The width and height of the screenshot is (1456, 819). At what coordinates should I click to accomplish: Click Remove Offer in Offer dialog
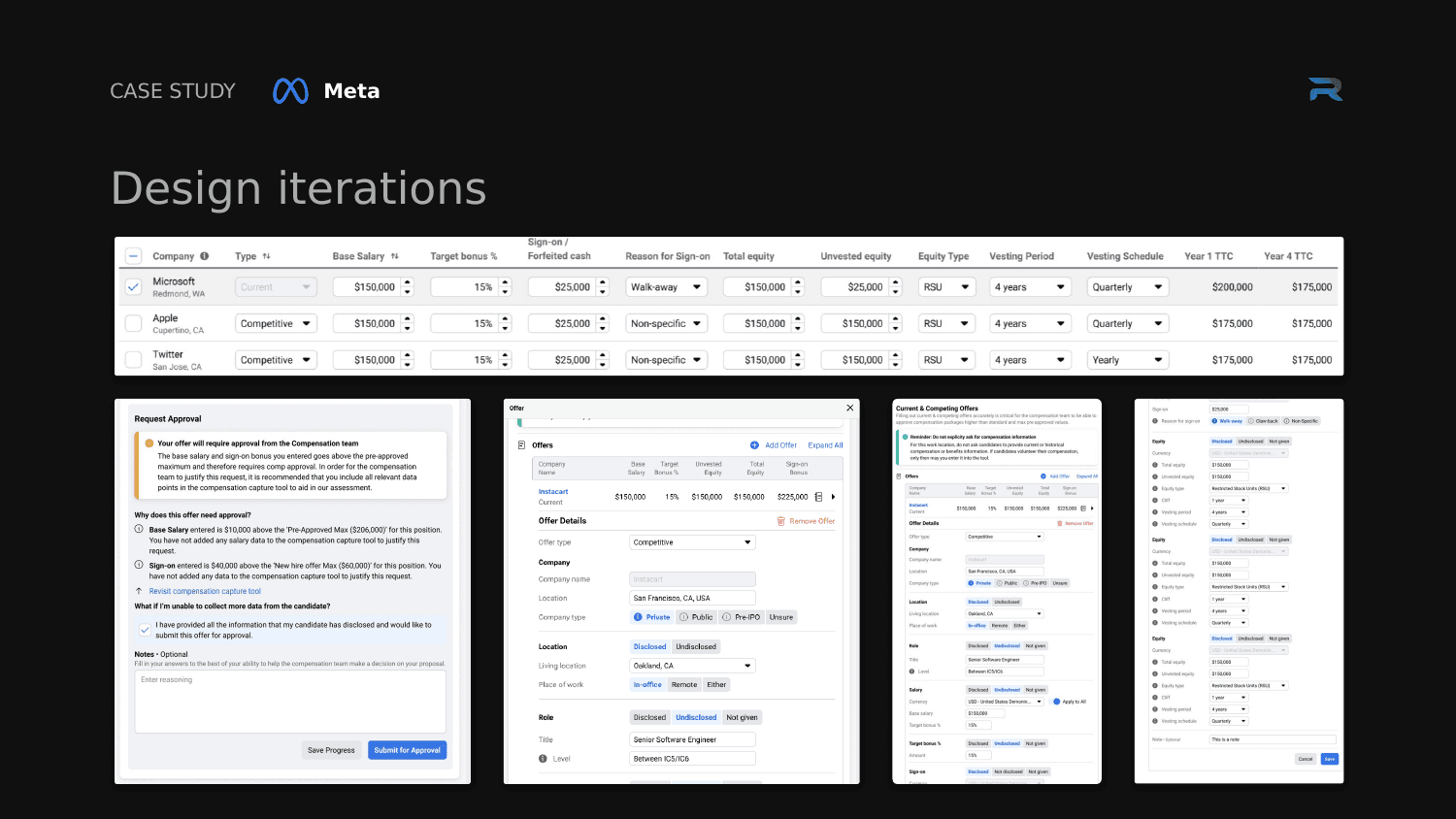[812, 521]
